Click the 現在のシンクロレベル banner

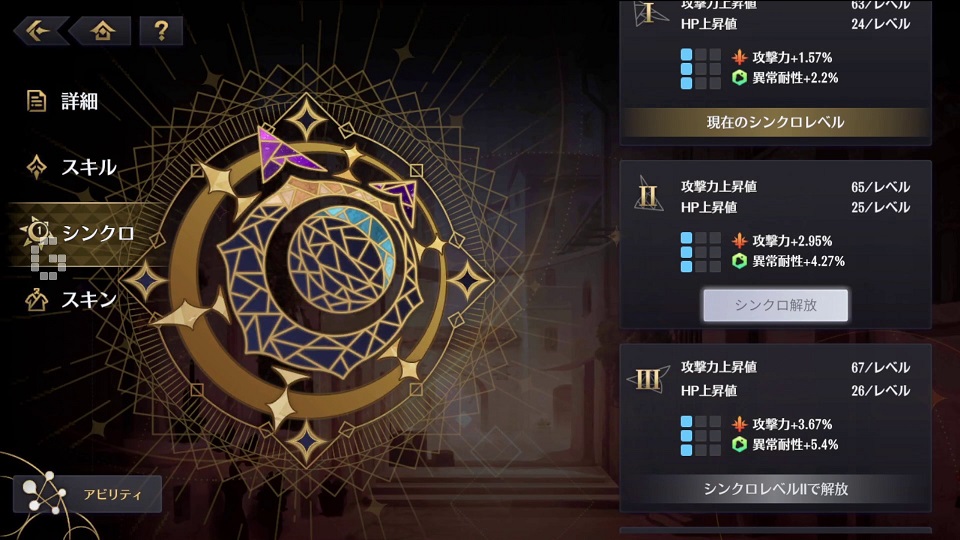tap(775, 122)
